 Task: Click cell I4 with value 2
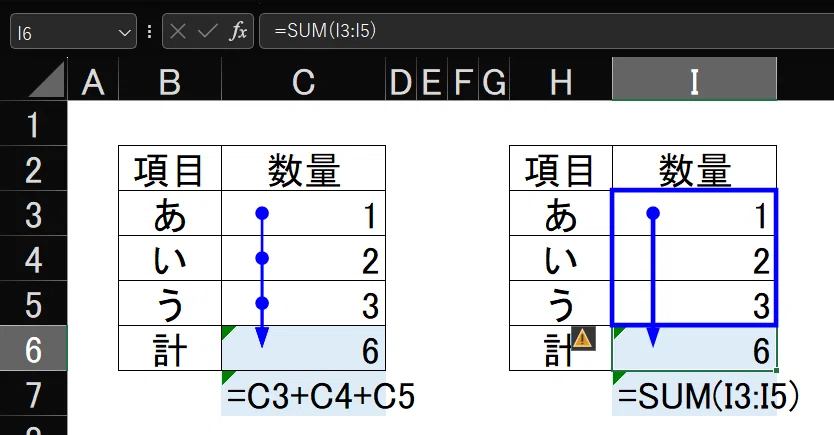tap(694, 259)
